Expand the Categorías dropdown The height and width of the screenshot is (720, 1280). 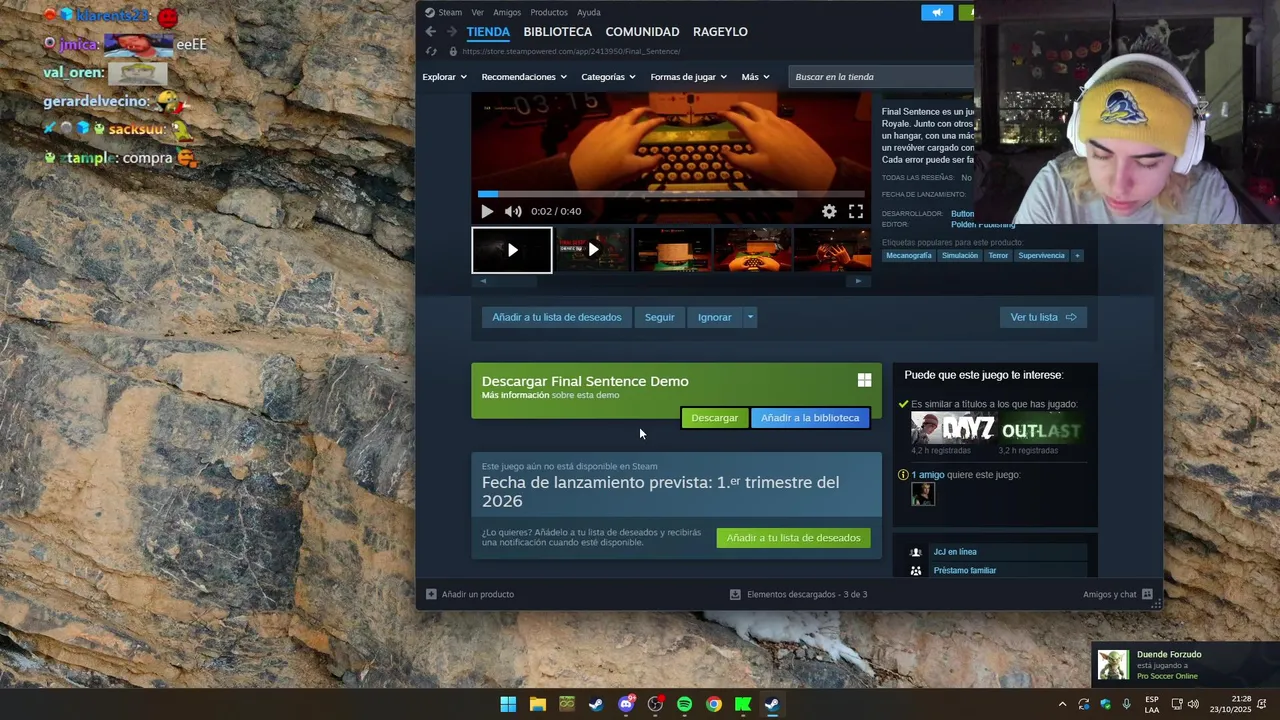pyautogui.click(x=609, y=77)
